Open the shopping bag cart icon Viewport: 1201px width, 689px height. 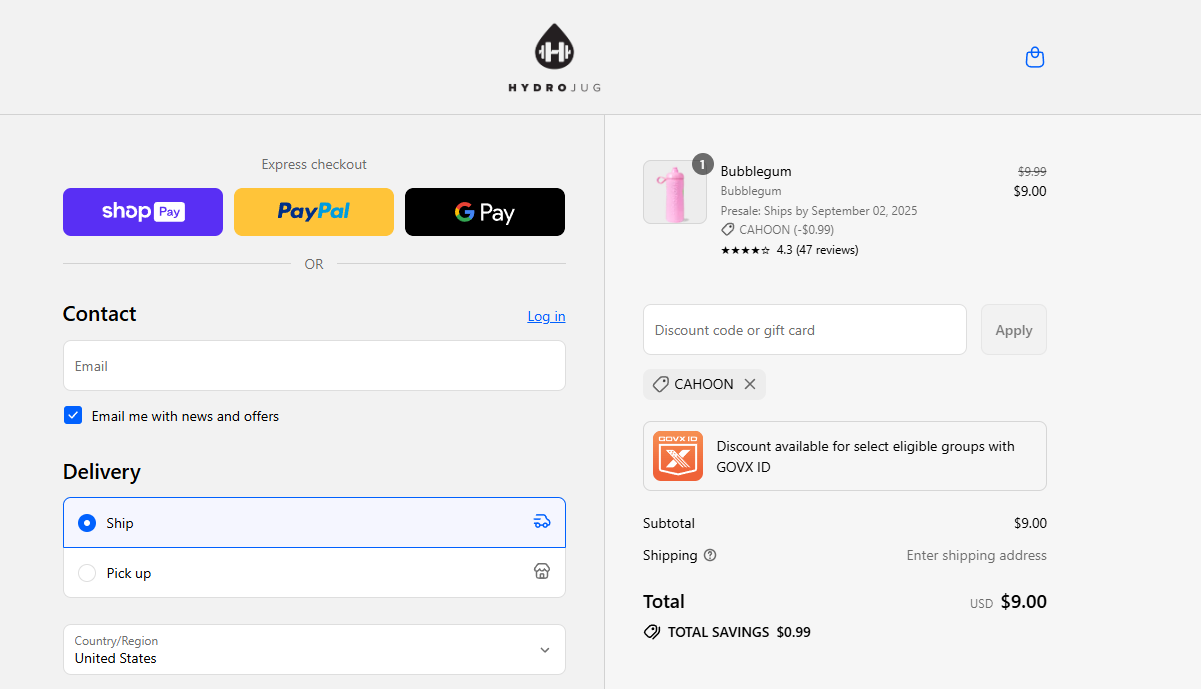pyautogui.click(x=1035, y=57)
